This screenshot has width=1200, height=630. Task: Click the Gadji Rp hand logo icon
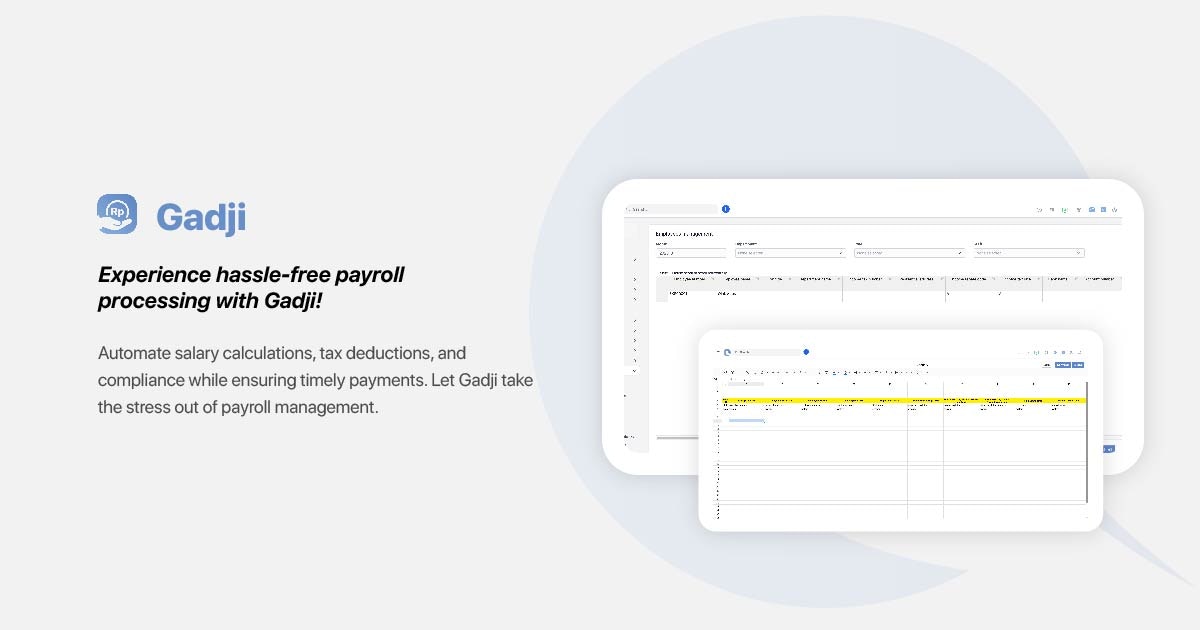[117, 214]
